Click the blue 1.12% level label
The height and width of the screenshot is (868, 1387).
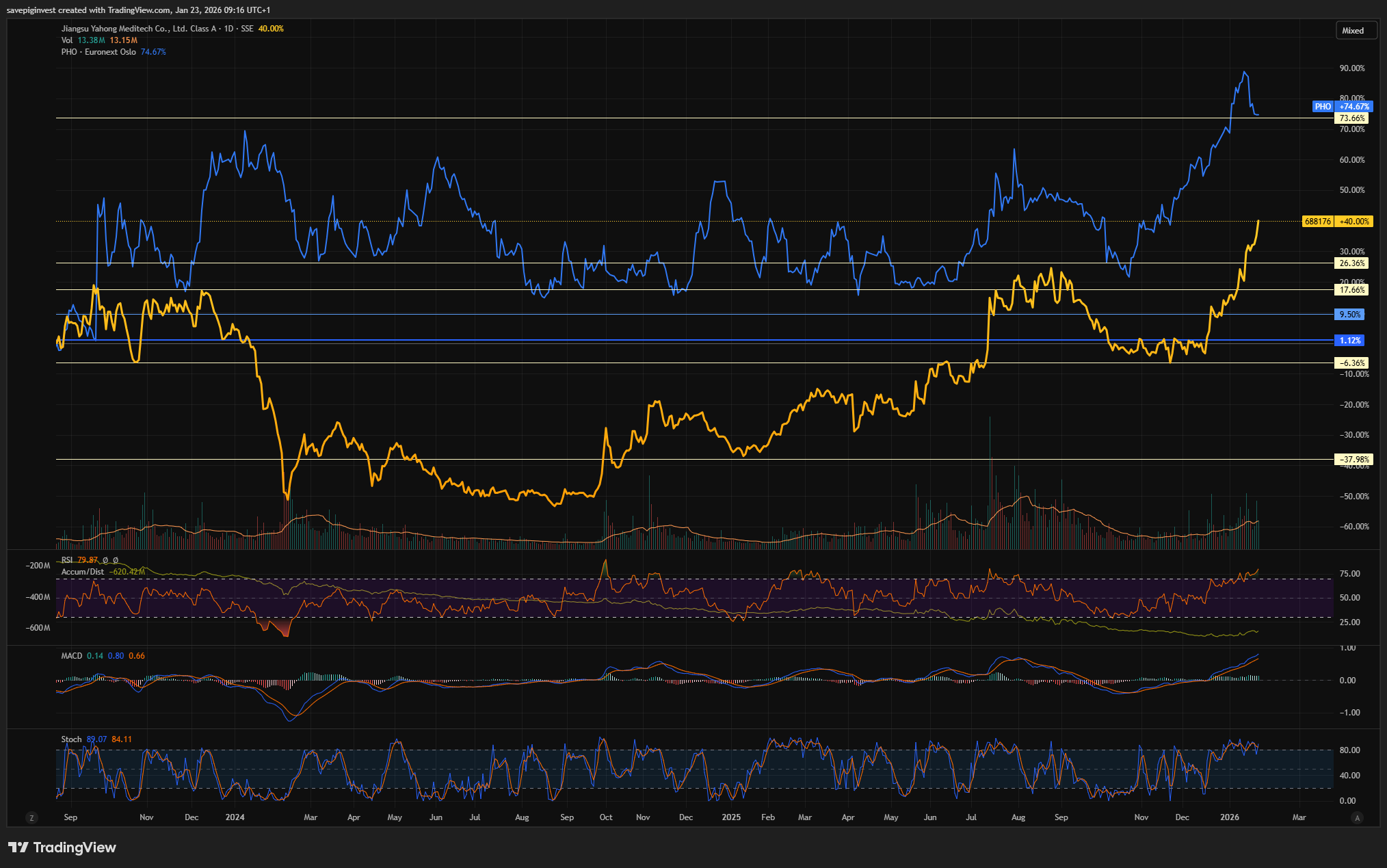pos(1350,341)
